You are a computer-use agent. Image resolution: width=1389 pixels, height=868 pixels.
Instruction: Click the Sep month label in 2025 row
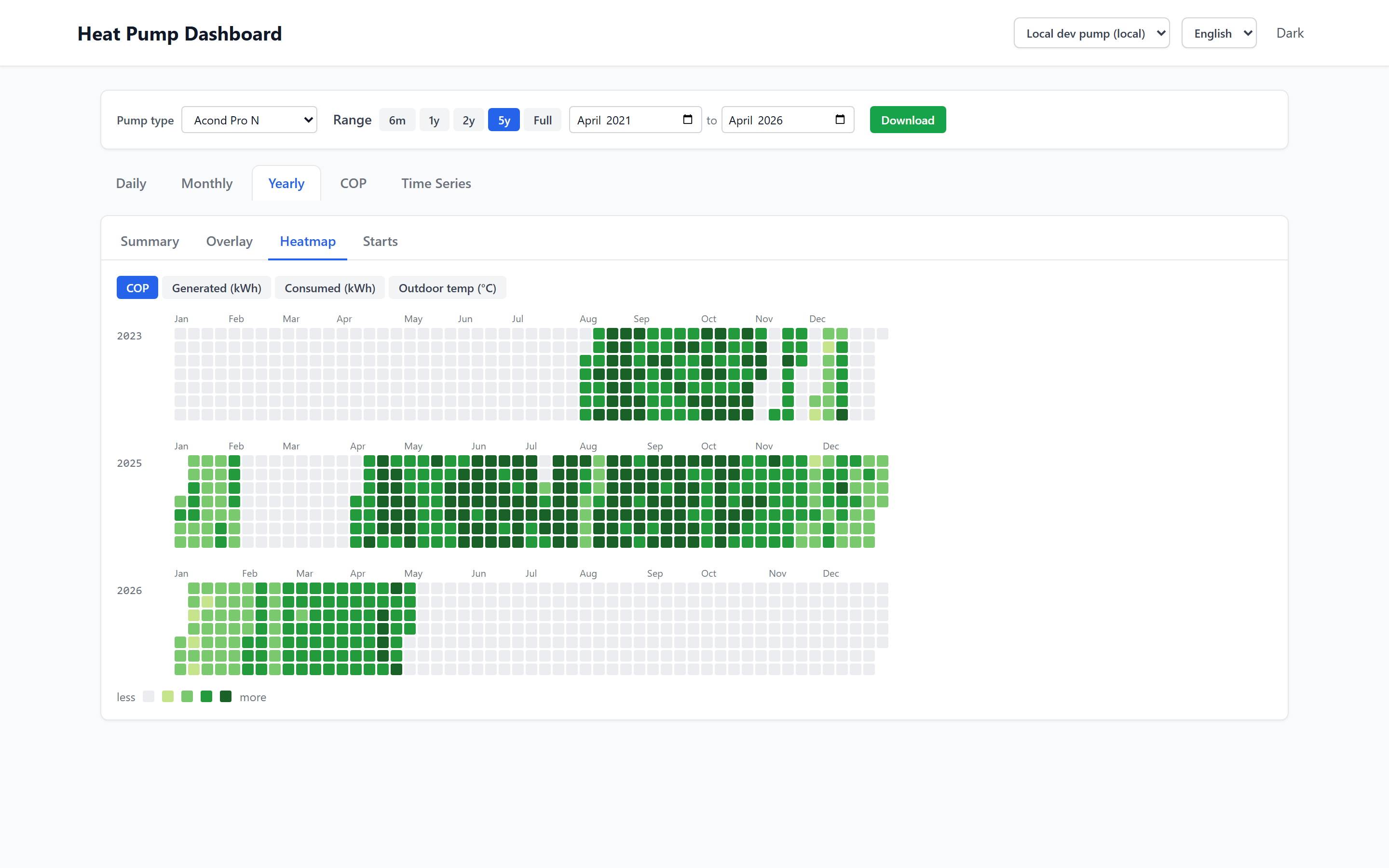tap(654, 446)
